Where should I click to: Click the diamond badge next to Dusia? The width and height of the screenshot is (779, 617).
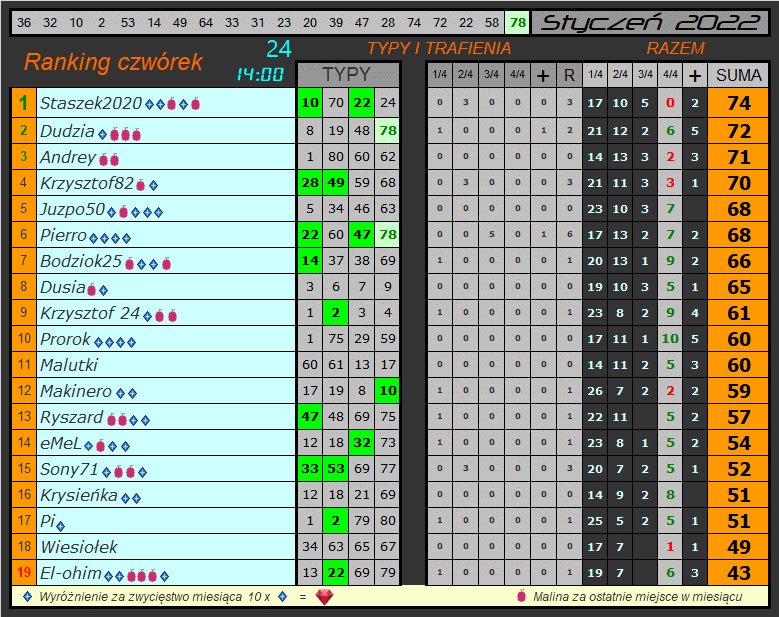[103, 290]
